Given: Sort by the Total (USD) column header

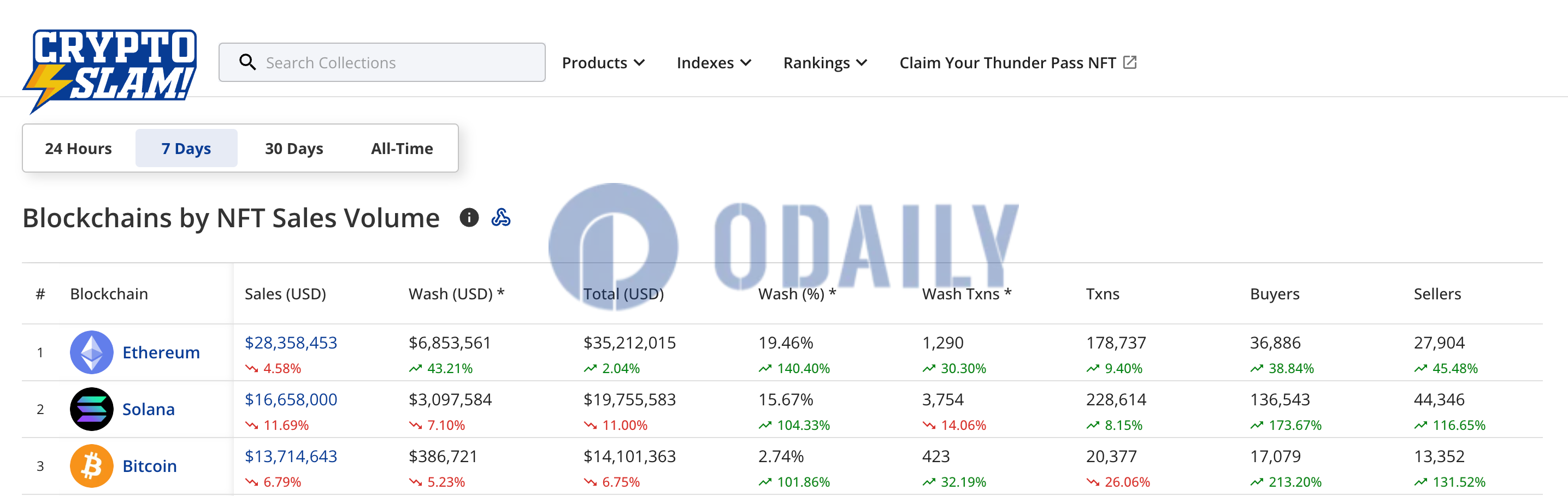Looking at the screenshot, I should point(623,294).
